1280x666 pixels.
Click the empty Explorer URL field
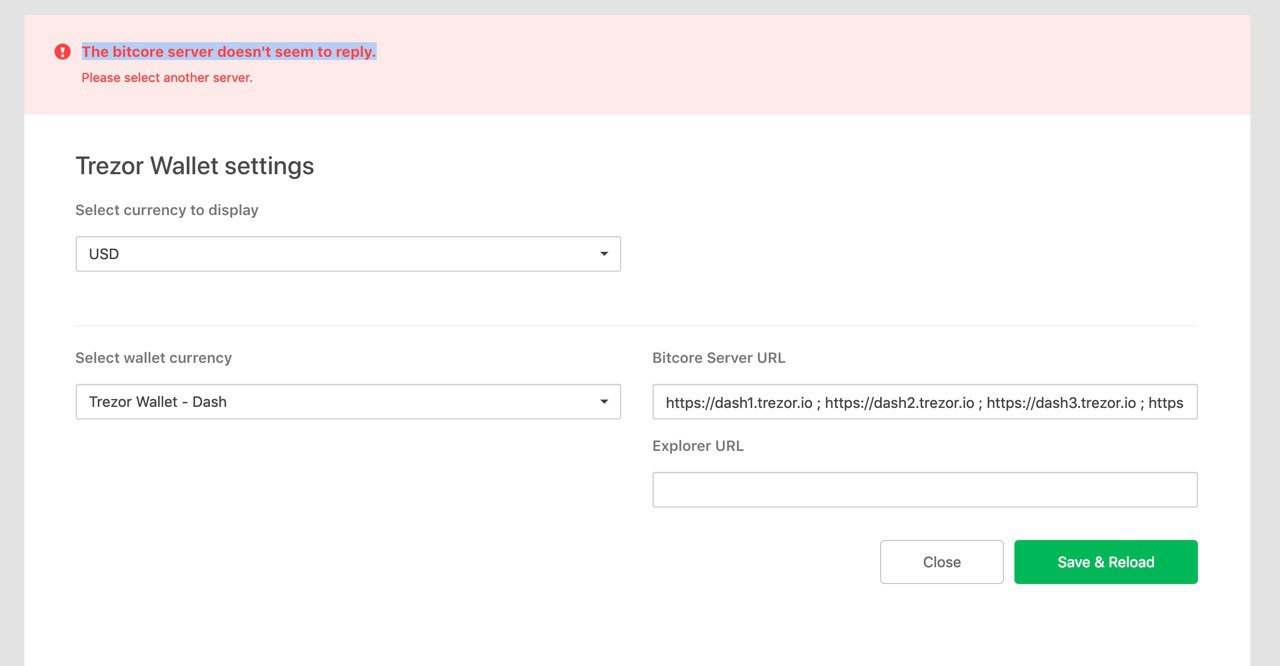(925, 490)
